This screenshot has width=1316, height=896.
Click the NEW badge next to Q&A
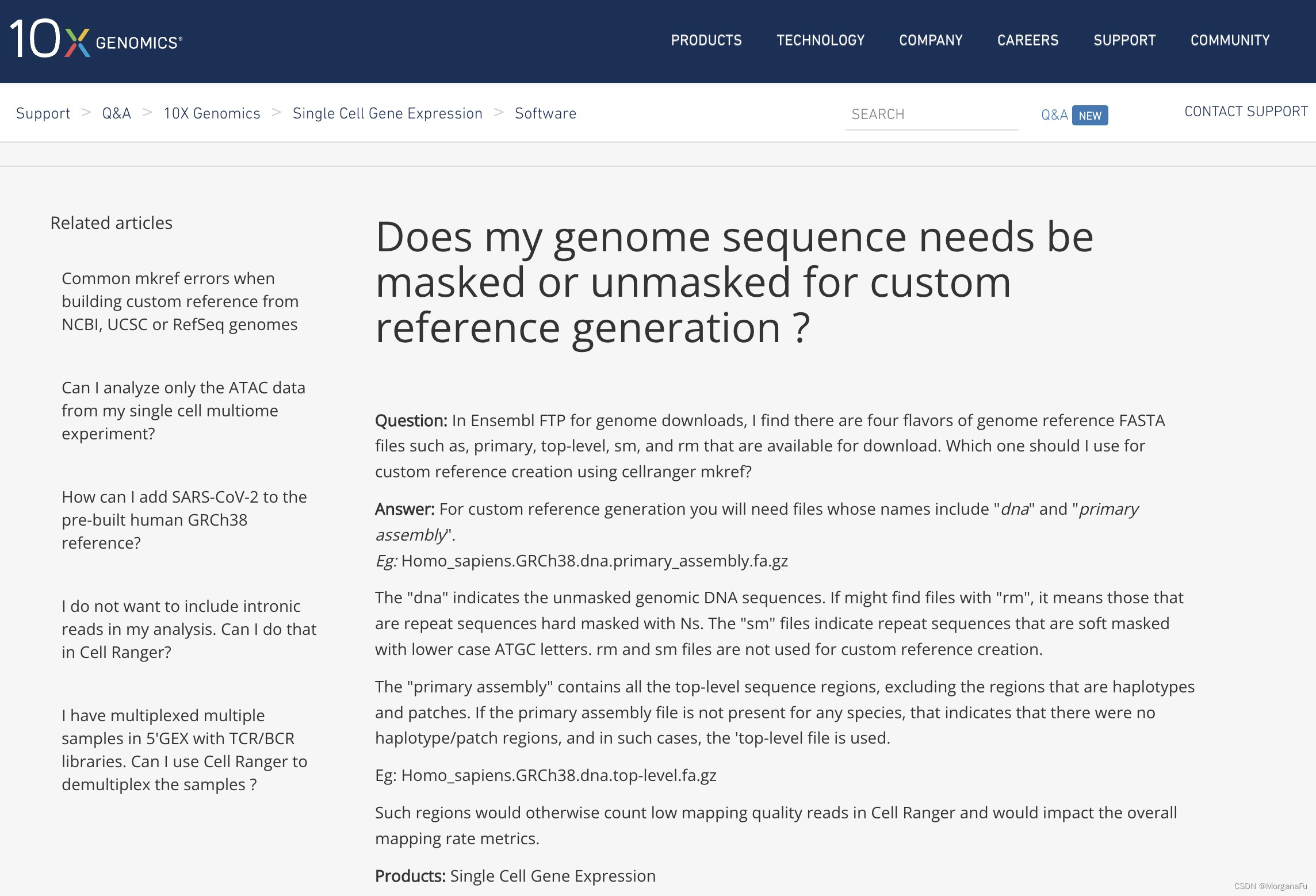pos(1090,115)
